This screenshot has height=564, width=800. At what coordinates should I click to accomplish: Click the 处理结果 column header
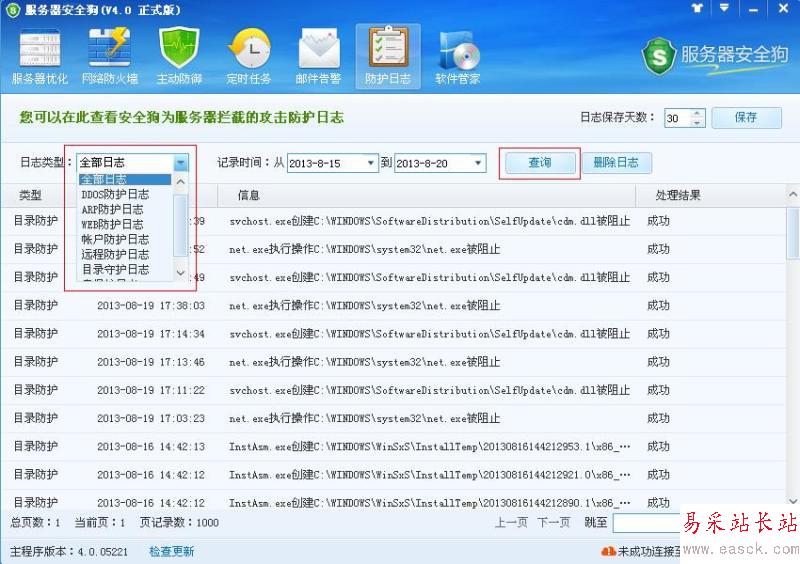click(x=678, y=195)
